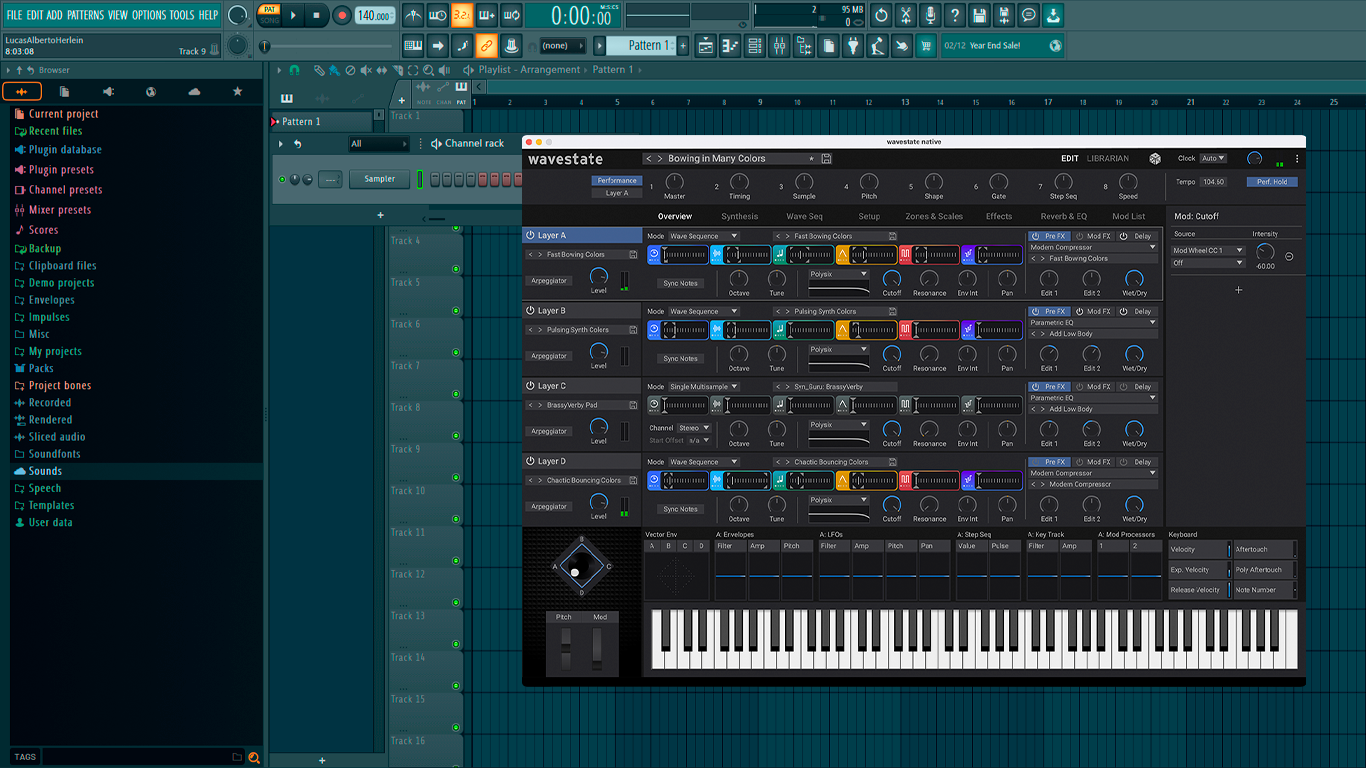The height and width of the screenshot is (768, 1366).
Task: Switch to the Wave Seq tab
Action: [804, 216]
